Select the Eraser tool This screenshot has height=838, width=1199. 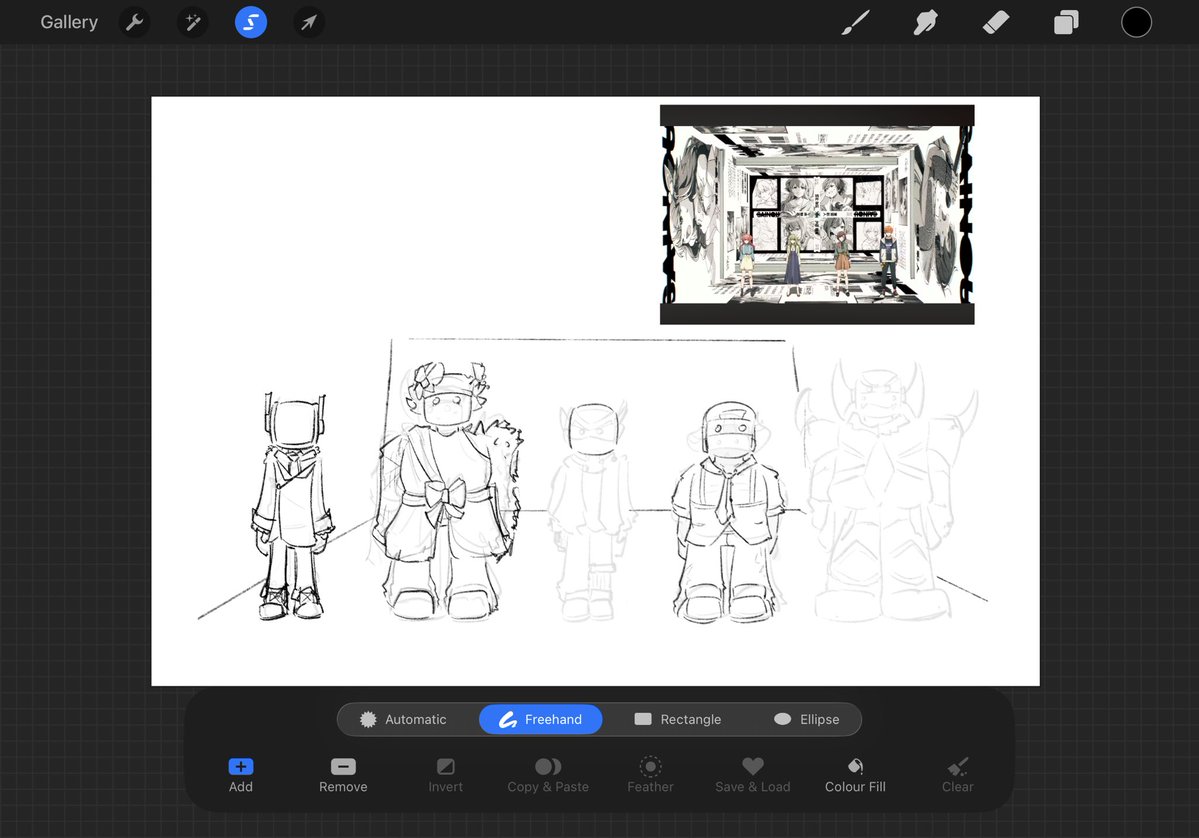(x=996, y=22)
